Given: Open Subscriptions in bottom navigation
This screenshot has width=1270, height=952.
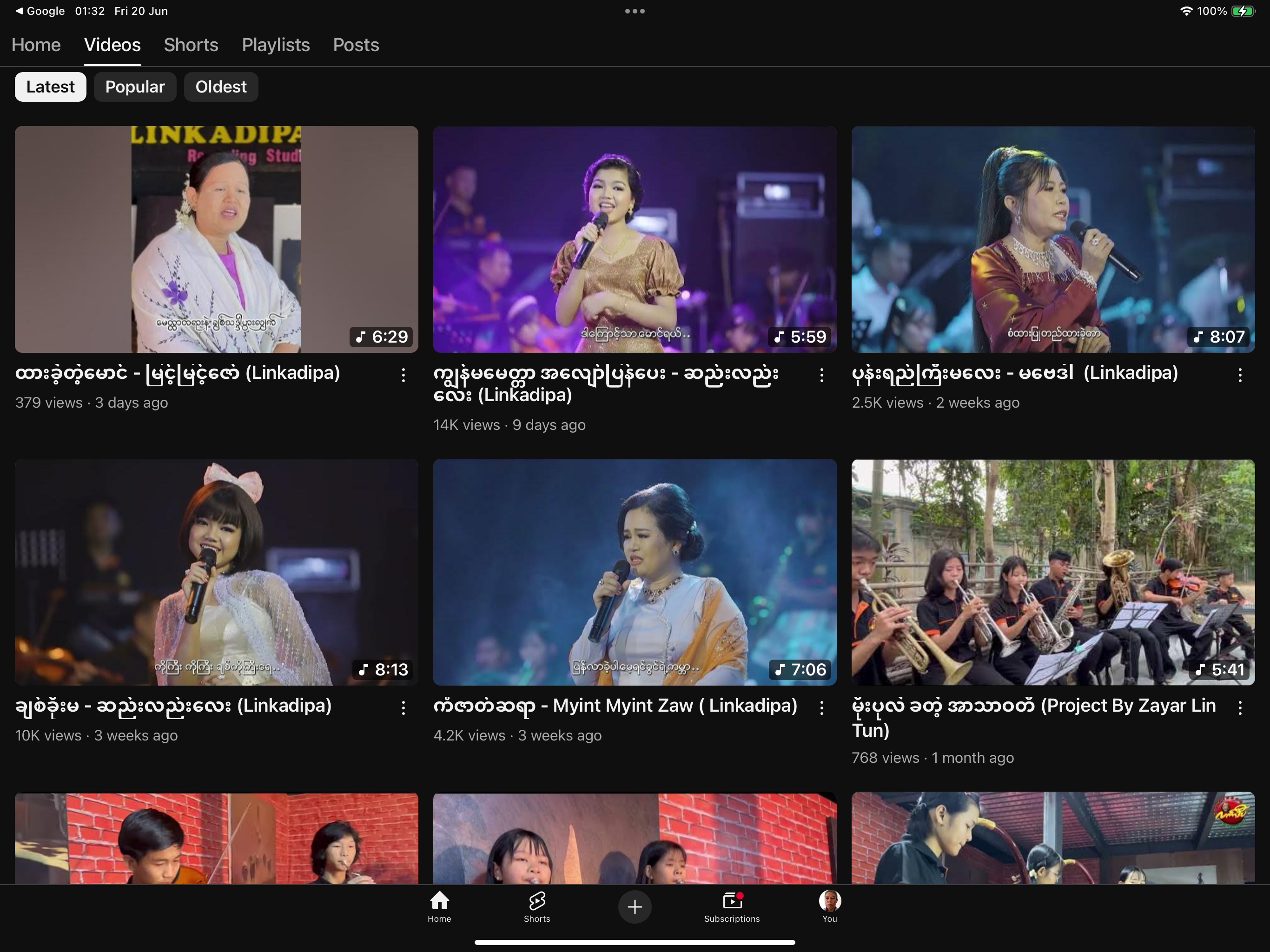Looking at the screenshot, I should coord(731,906).
